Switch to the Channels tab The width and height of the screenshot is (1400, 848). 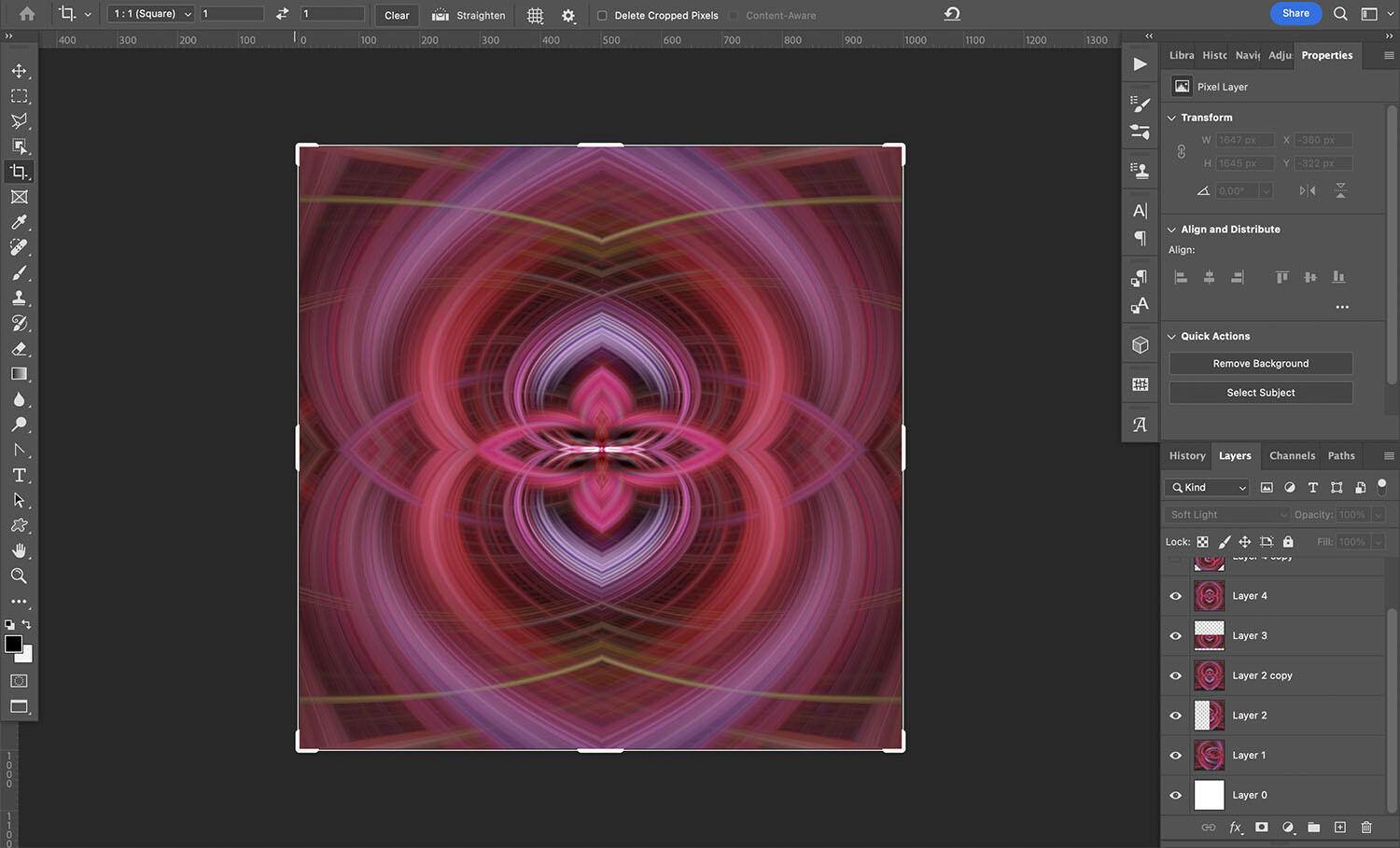1292,455
